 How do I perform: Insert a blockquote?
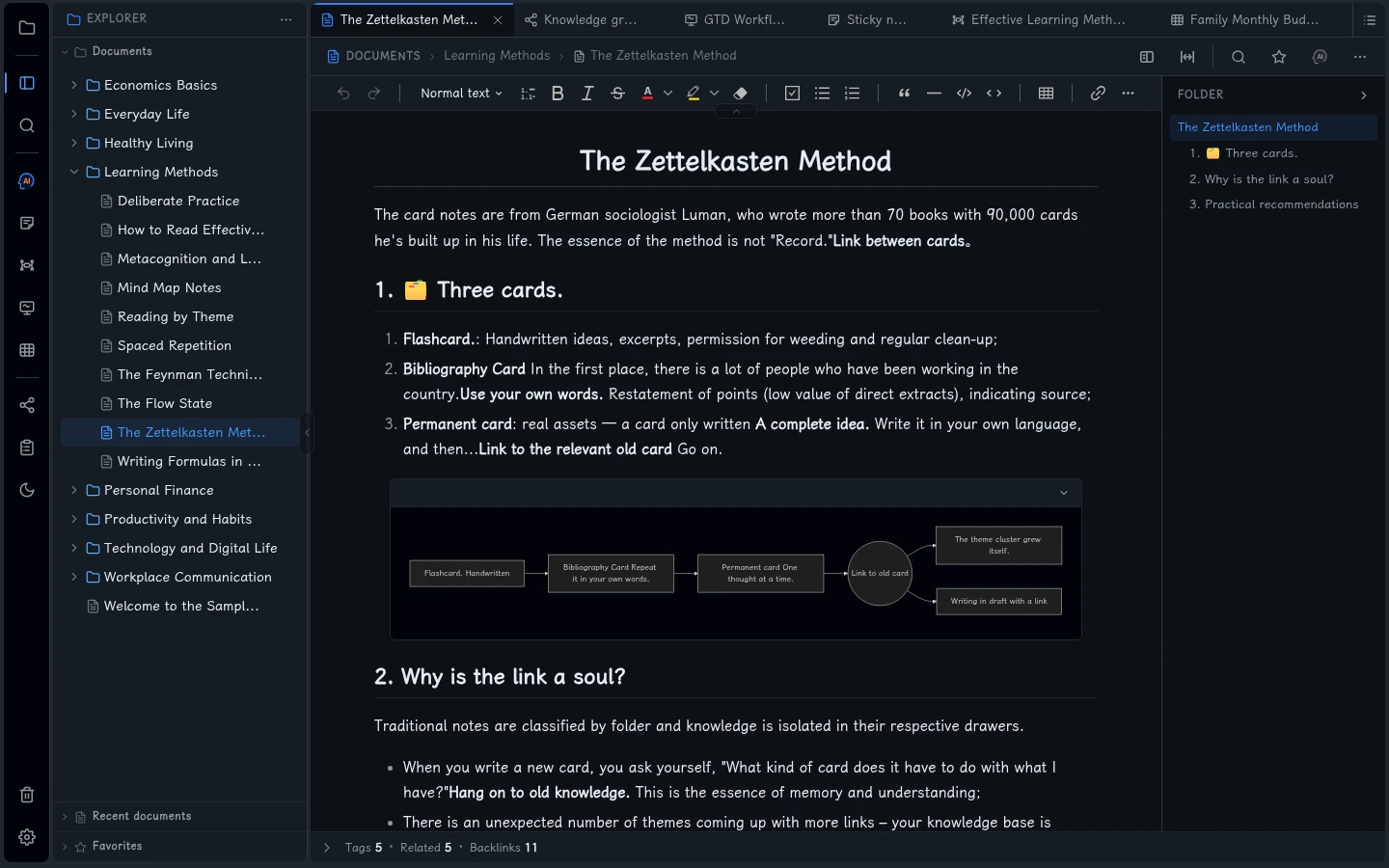pyautogui.click(x=904, y=94)
